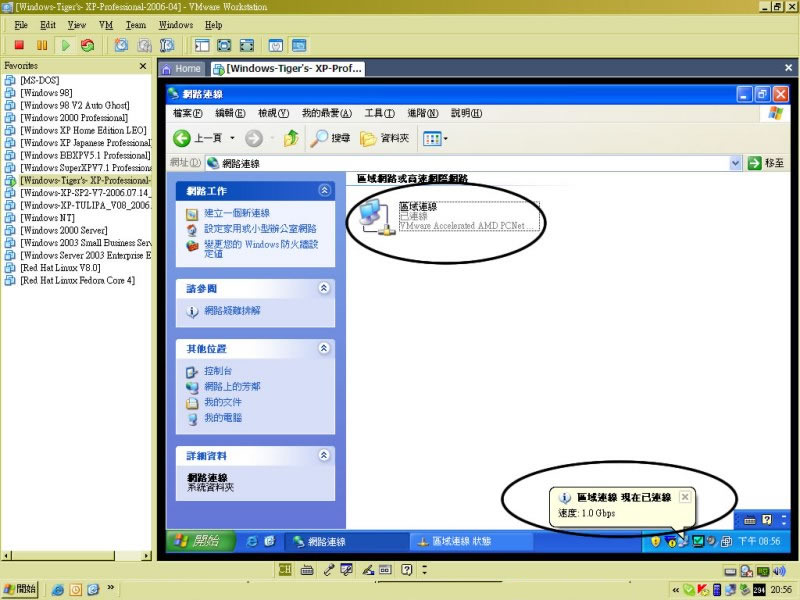
Task: Click the host 開始 Start button
Action: (x=20, y=589)
